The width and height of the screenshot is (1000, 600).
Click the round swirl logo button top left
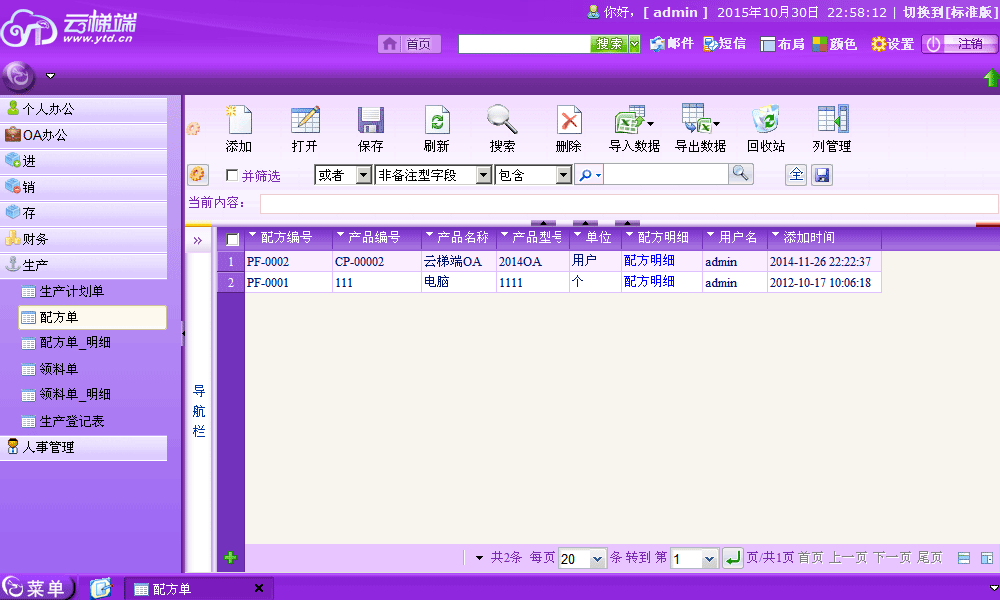(19, 77)
